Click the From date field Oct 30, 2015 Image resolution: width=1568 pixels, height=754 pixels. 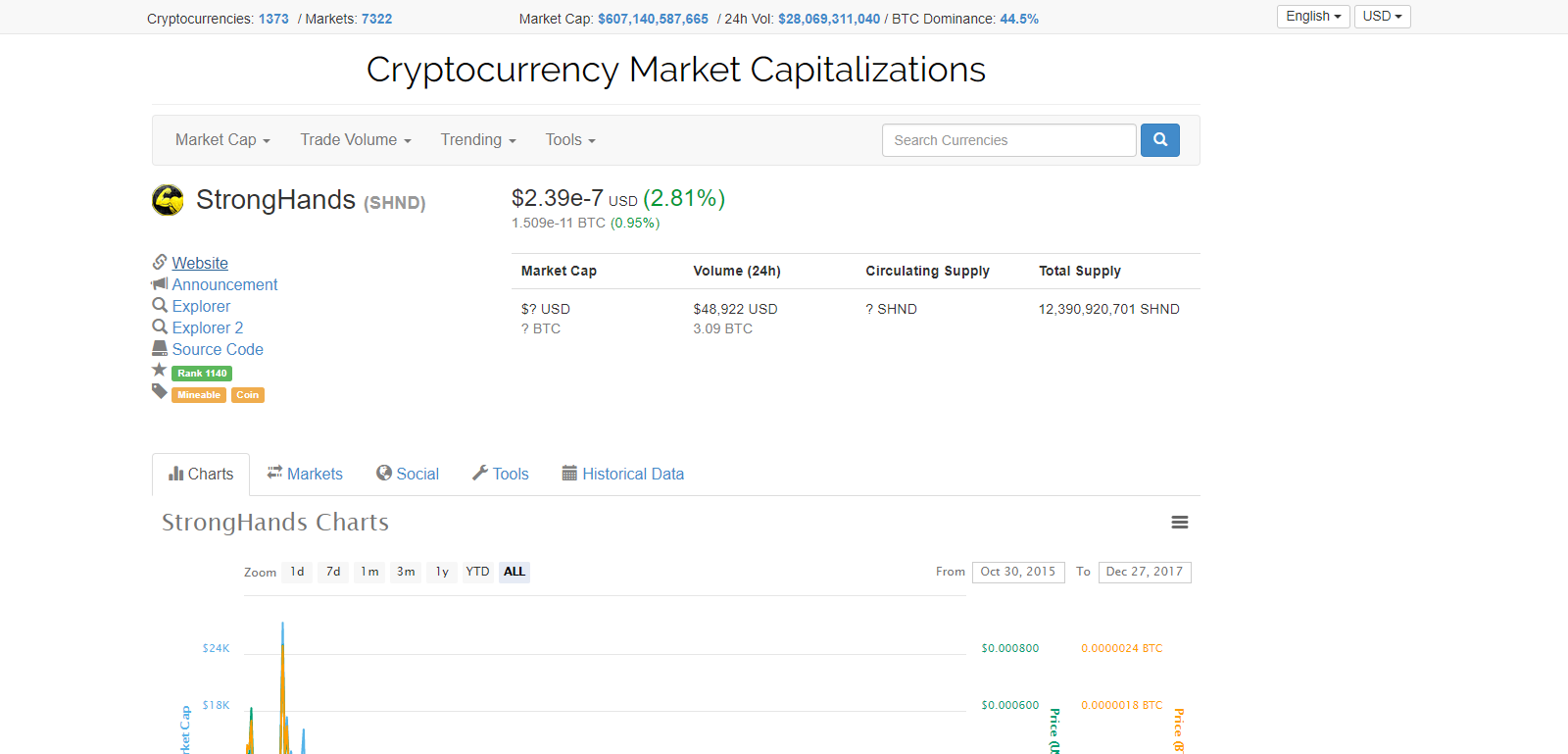click(1018, 572)
